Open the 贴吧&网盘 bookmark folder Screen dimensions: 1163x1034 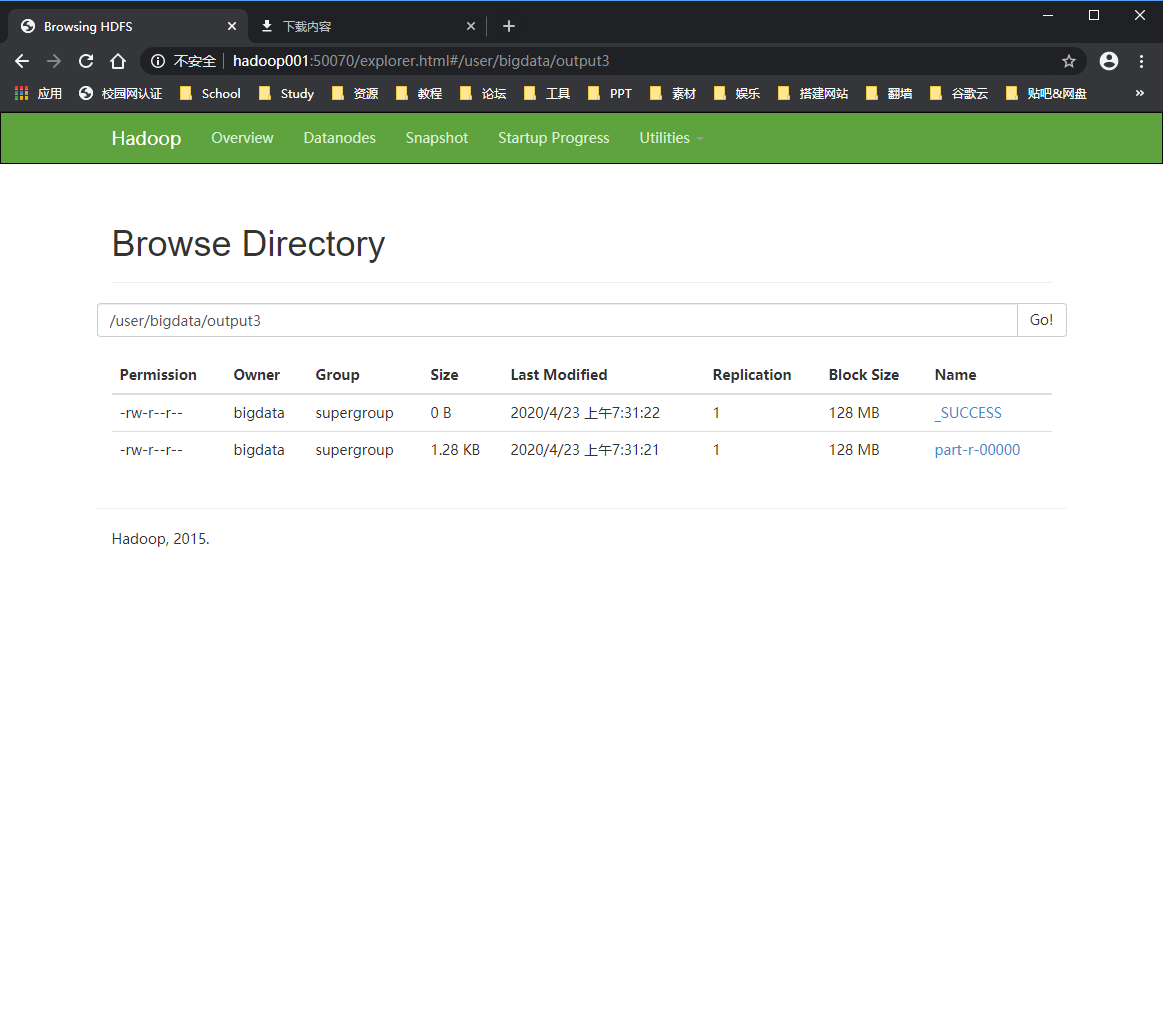click(1047, 93)
